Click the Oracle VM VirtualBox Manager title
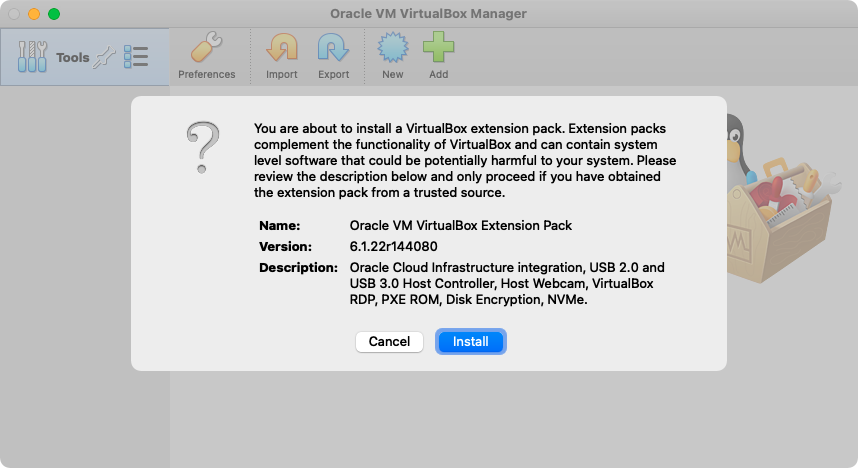Image resolution: width=858 pixels, height=468 pixels. (x=428, y=14)
